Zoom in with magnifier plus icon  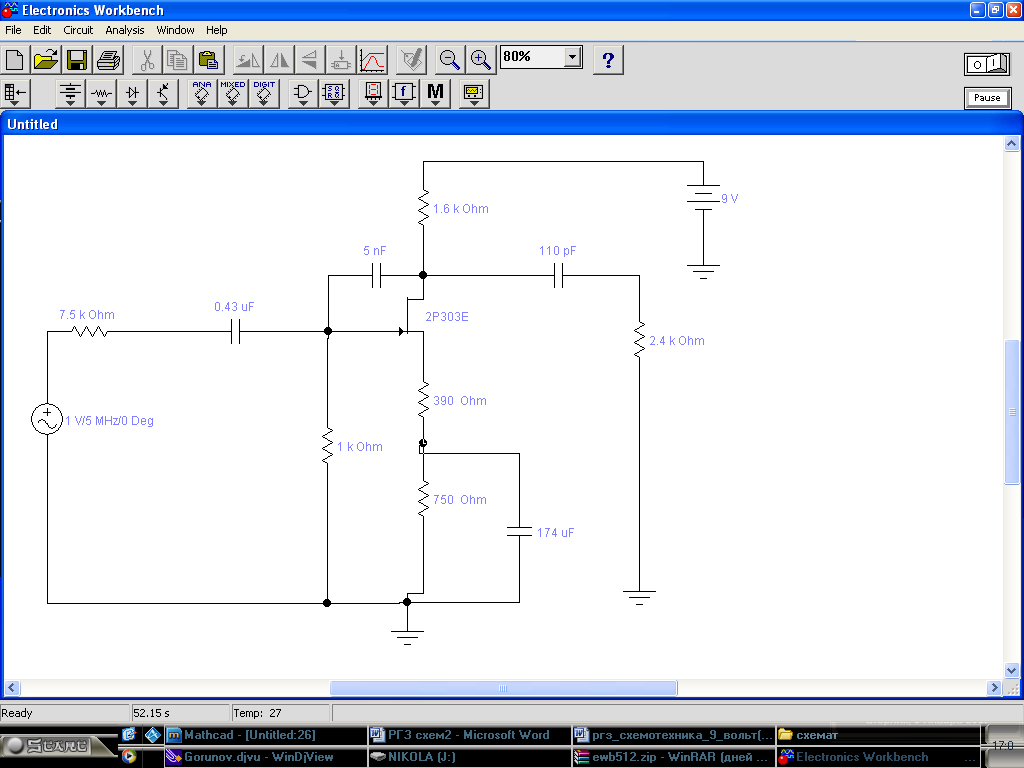click(481, 60)
